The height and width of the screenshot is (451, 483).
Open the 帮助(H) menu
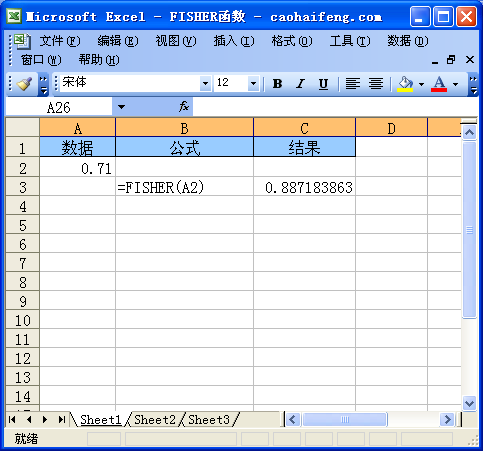tap(99, 60)
